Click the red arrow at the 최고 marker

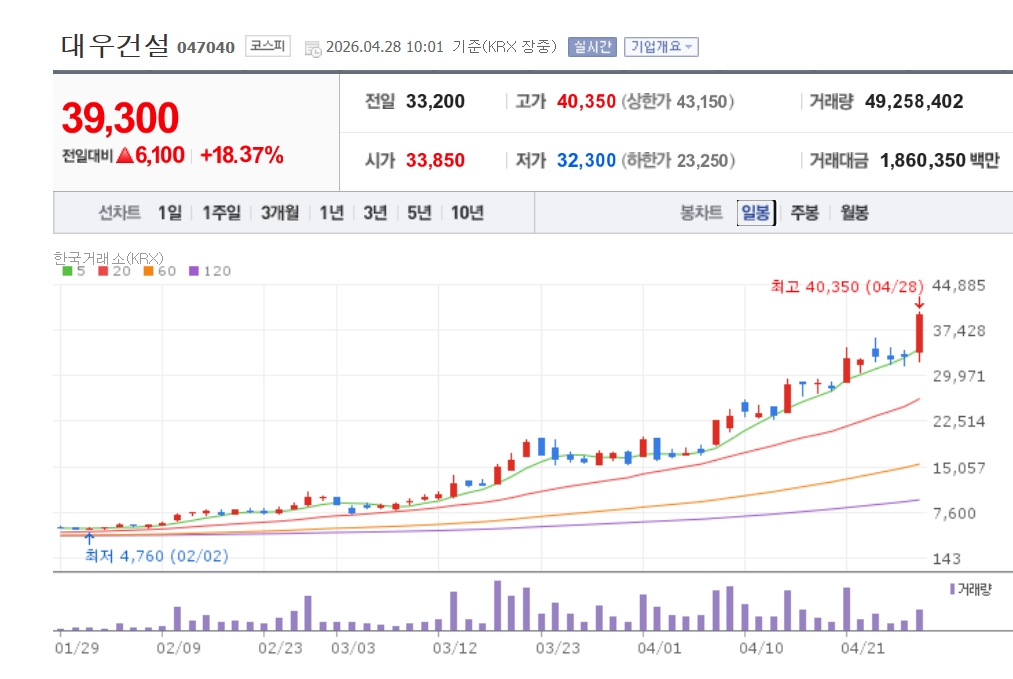click(920, 302)
